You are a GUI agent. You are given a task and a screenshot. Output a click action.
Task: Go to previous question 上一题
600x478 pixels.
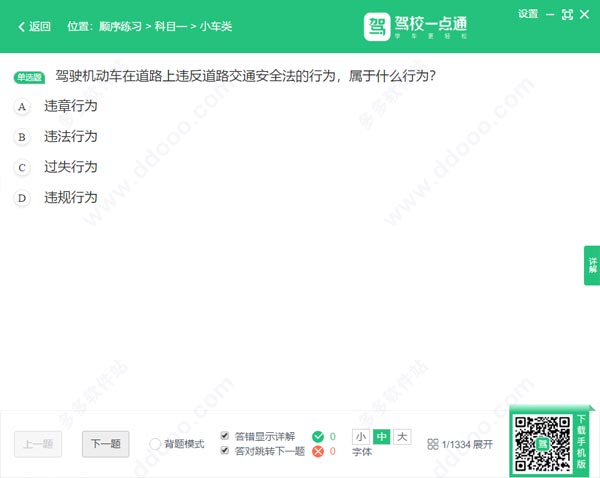pos(38,444)
